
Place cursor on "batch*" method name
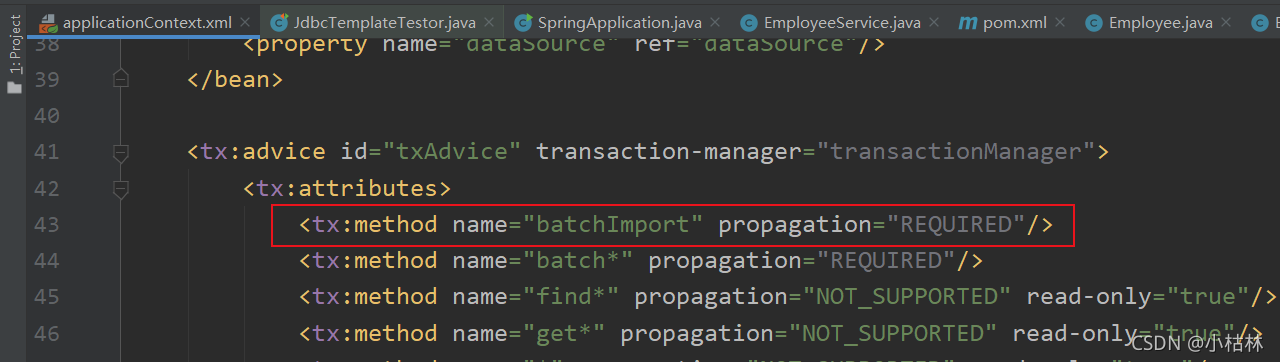click(x=578, y=261)
